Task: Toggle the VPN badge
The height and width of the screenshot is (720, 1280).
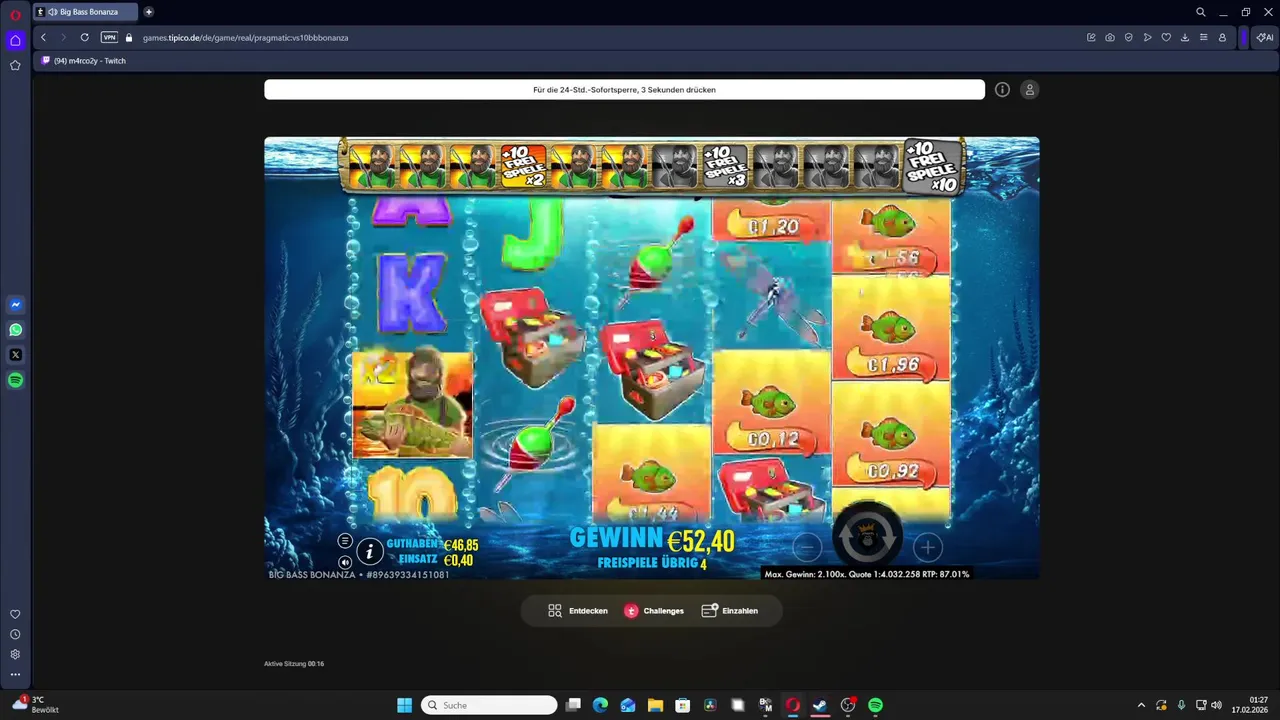Action: [109, 37]
